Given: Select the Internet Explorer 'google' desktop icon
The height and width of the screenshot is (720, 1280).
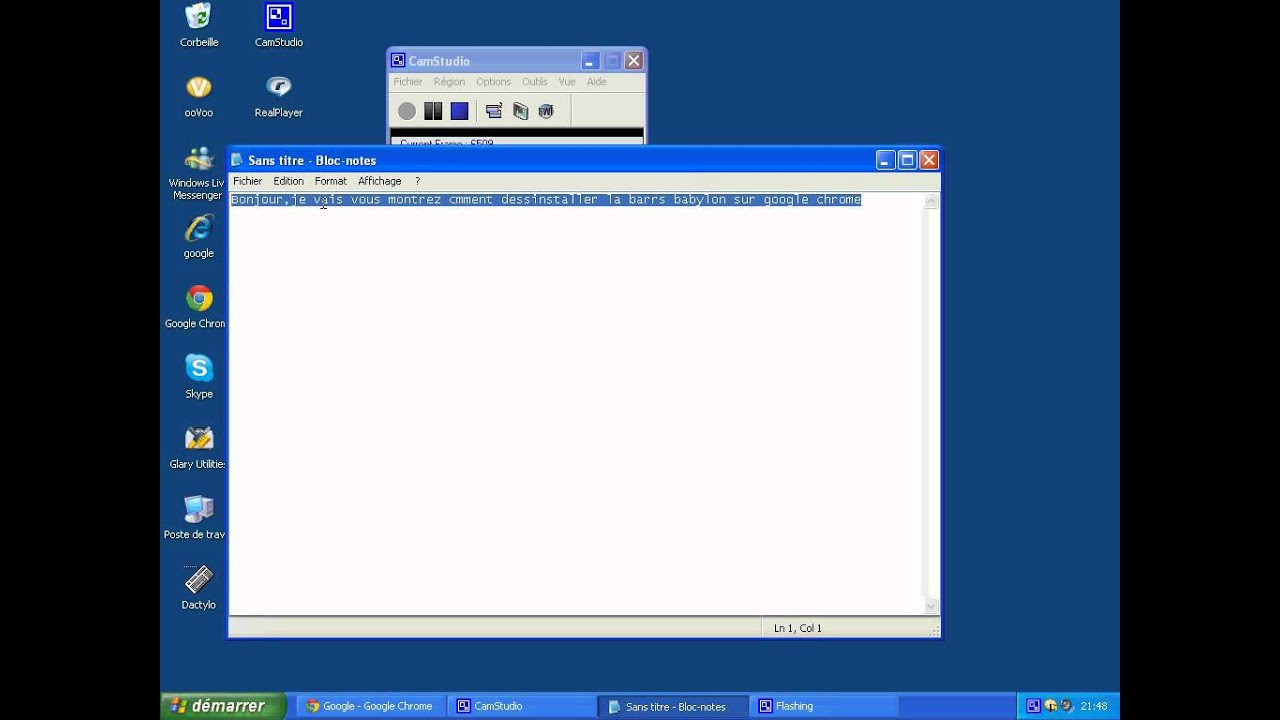Looking at the screenshot, I should tap(199, 237).
